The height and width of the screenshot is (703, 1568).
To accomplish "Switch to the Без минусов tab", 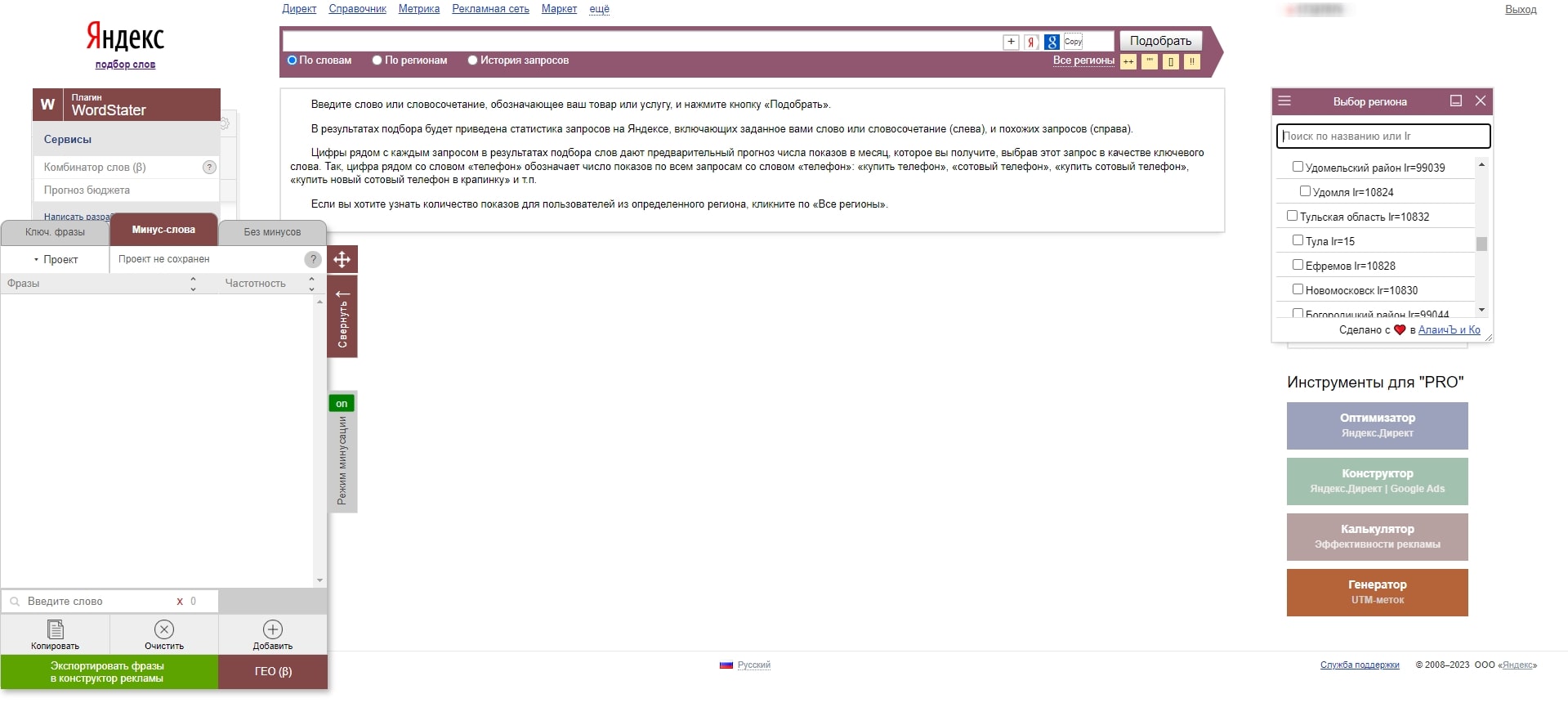I will 272,232.
